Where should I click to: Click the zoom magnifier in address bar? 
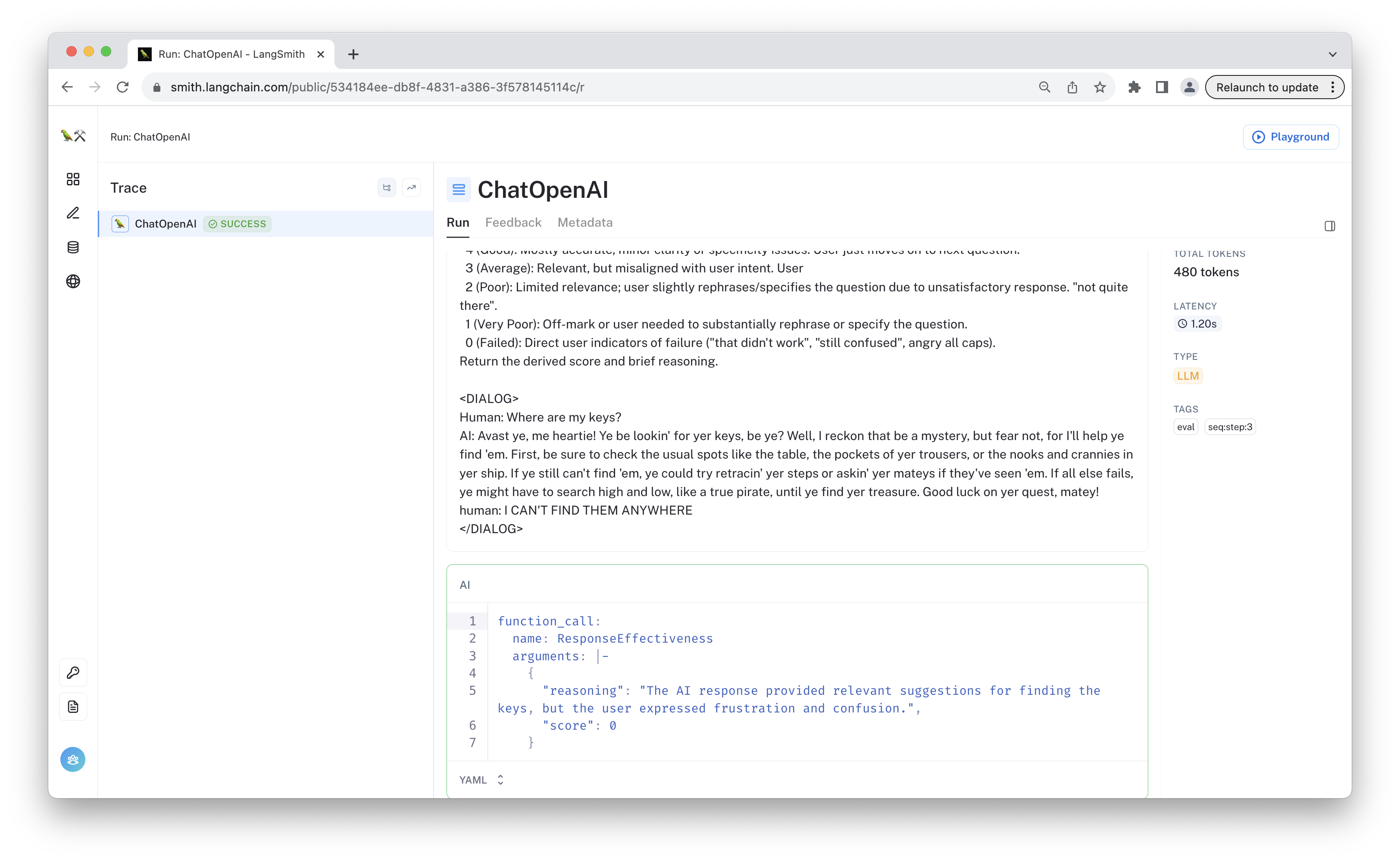pos(1044,87)
